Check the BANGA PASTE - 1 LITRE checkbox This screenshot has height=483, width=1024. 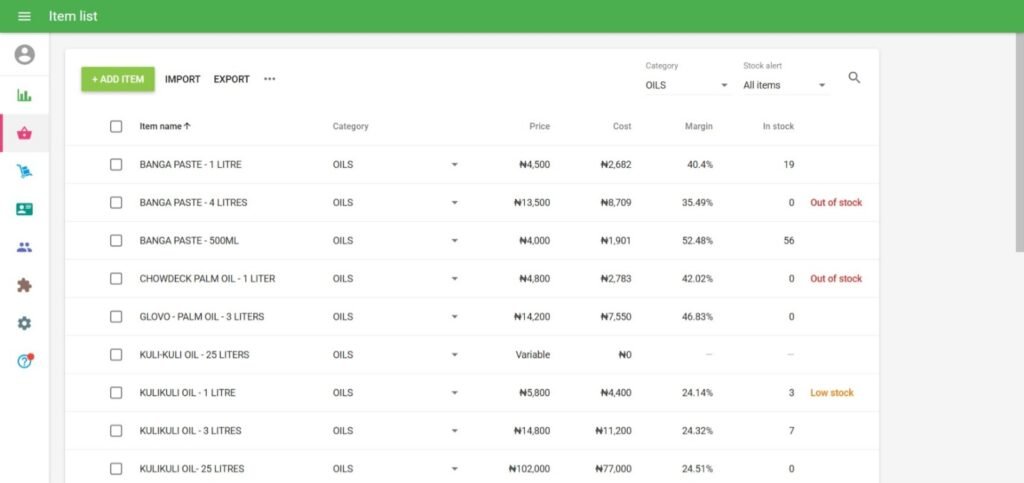pyautogui.click(x=116, y=164)
